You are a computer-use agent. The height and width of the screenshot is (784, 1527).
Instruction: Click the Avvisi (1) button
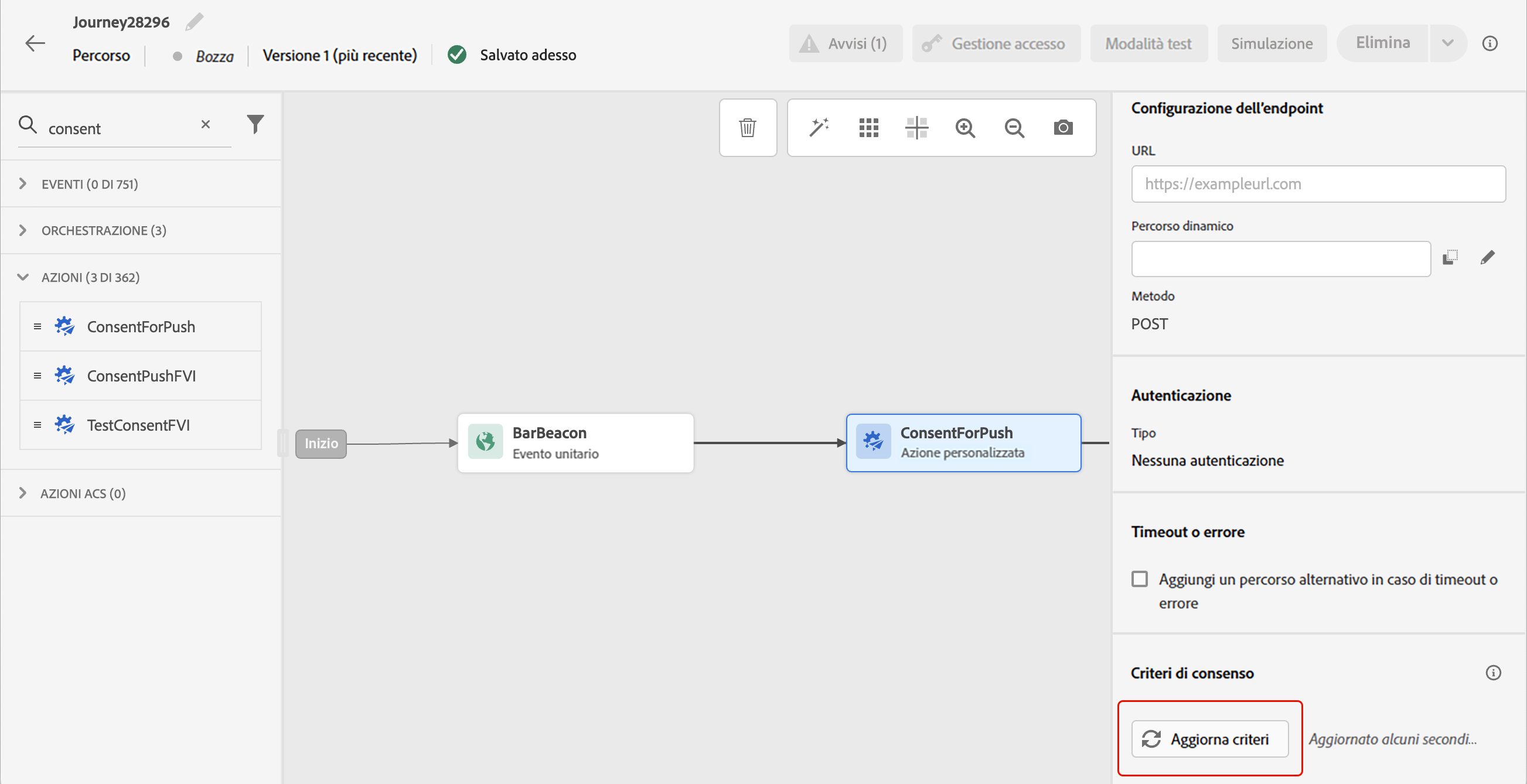coord(845,43)
